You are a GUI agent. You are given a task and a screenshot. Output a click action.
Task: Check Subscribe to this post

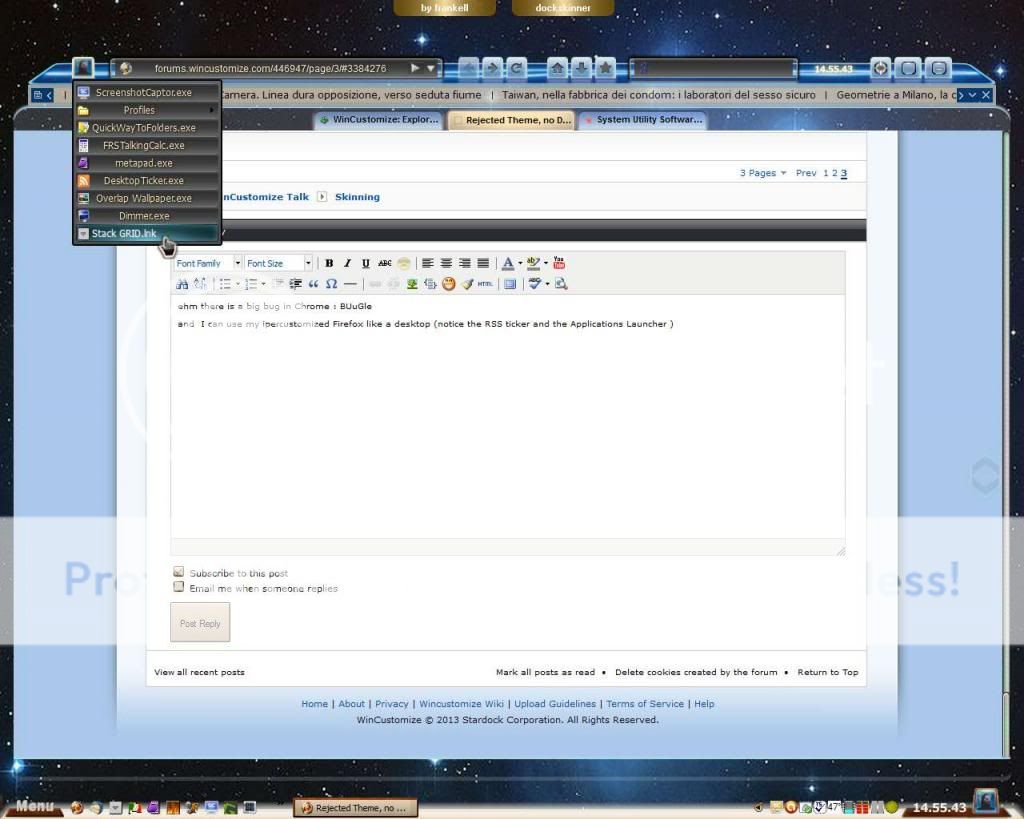(x=178, y=571)
